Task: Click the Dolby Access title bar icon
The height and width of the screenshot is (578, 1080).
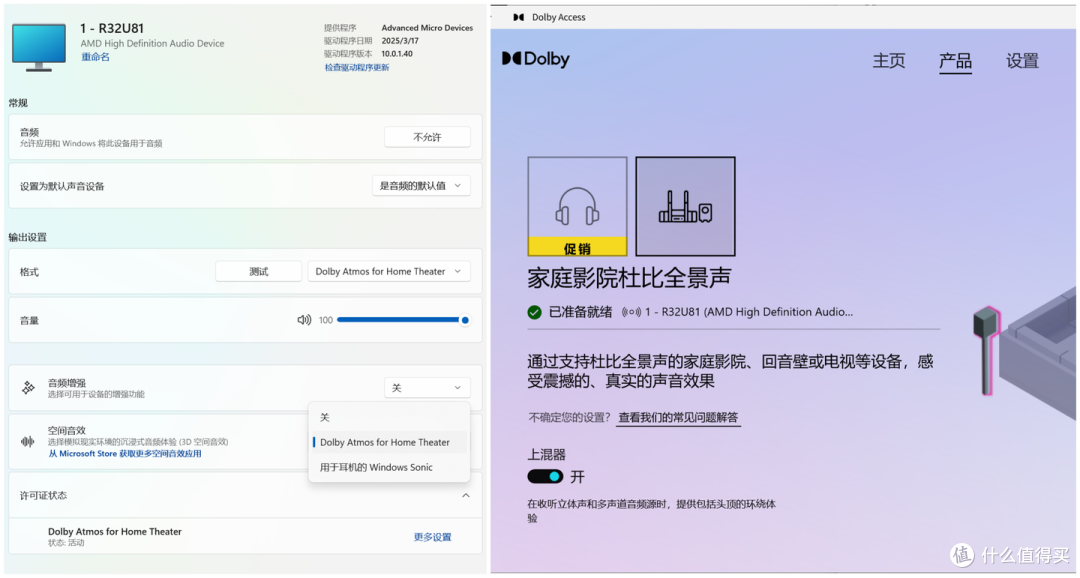Action: pyautogui.click(x=519, y=17)
